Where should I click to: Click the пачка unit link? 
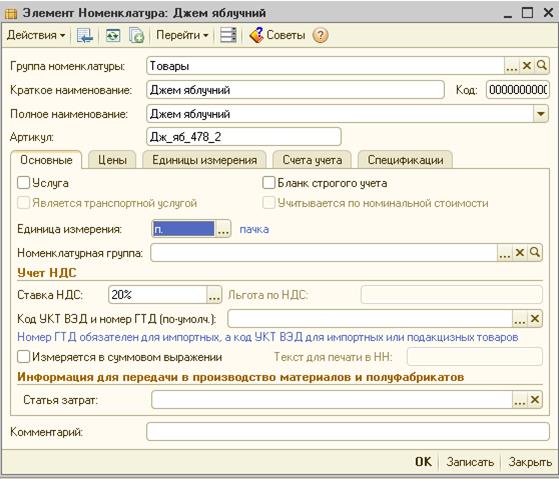click(x=254, y=229)
